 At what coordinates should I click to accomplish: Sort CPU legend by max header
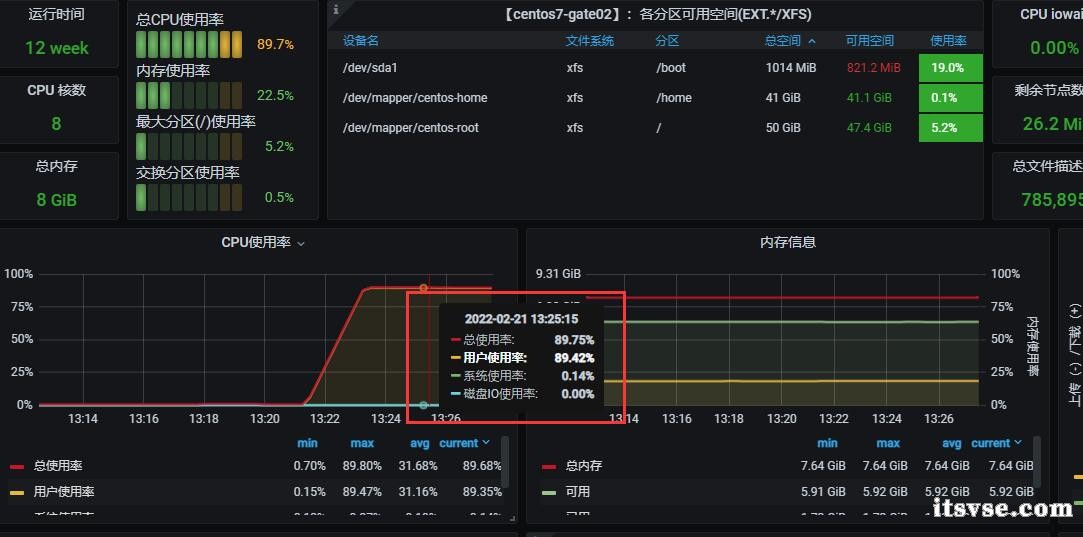coord(362,443)
